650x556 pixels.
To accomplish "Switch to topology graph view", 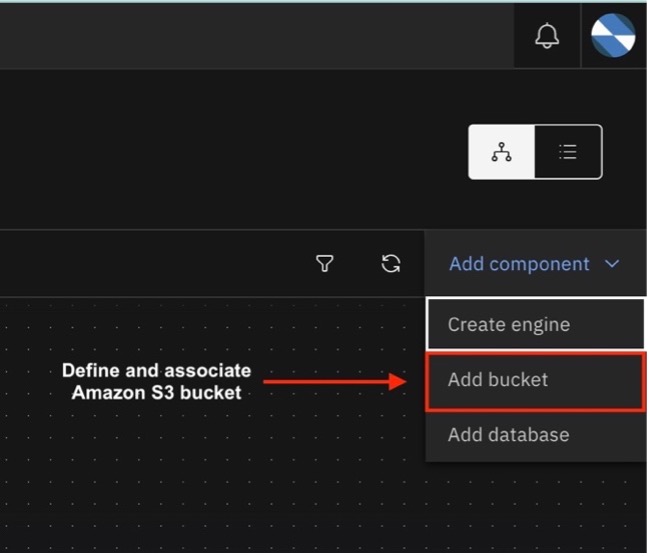I will click(x=504, y=153).
